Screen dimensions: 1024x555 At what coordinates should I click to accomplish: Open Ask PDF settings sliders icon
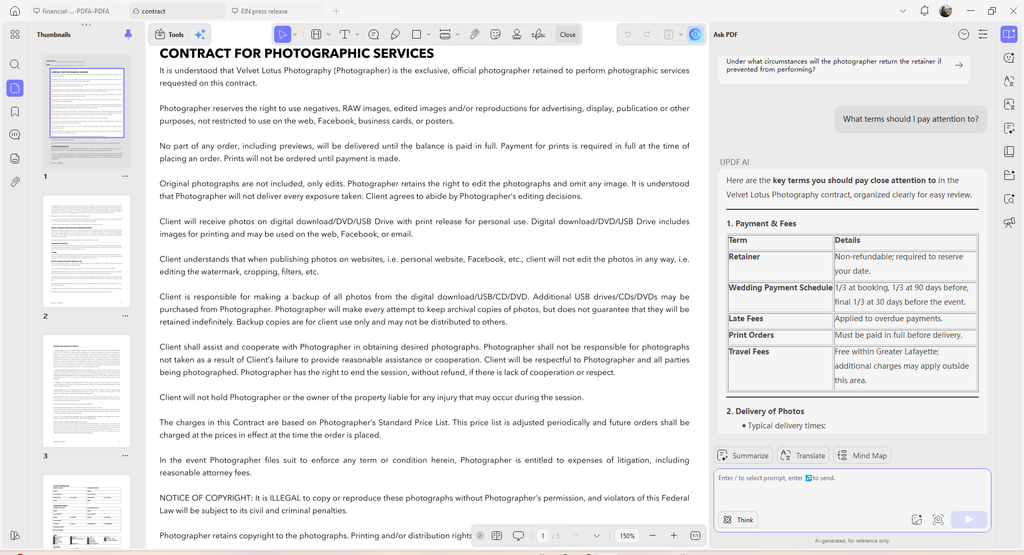(x=983, y=35)
